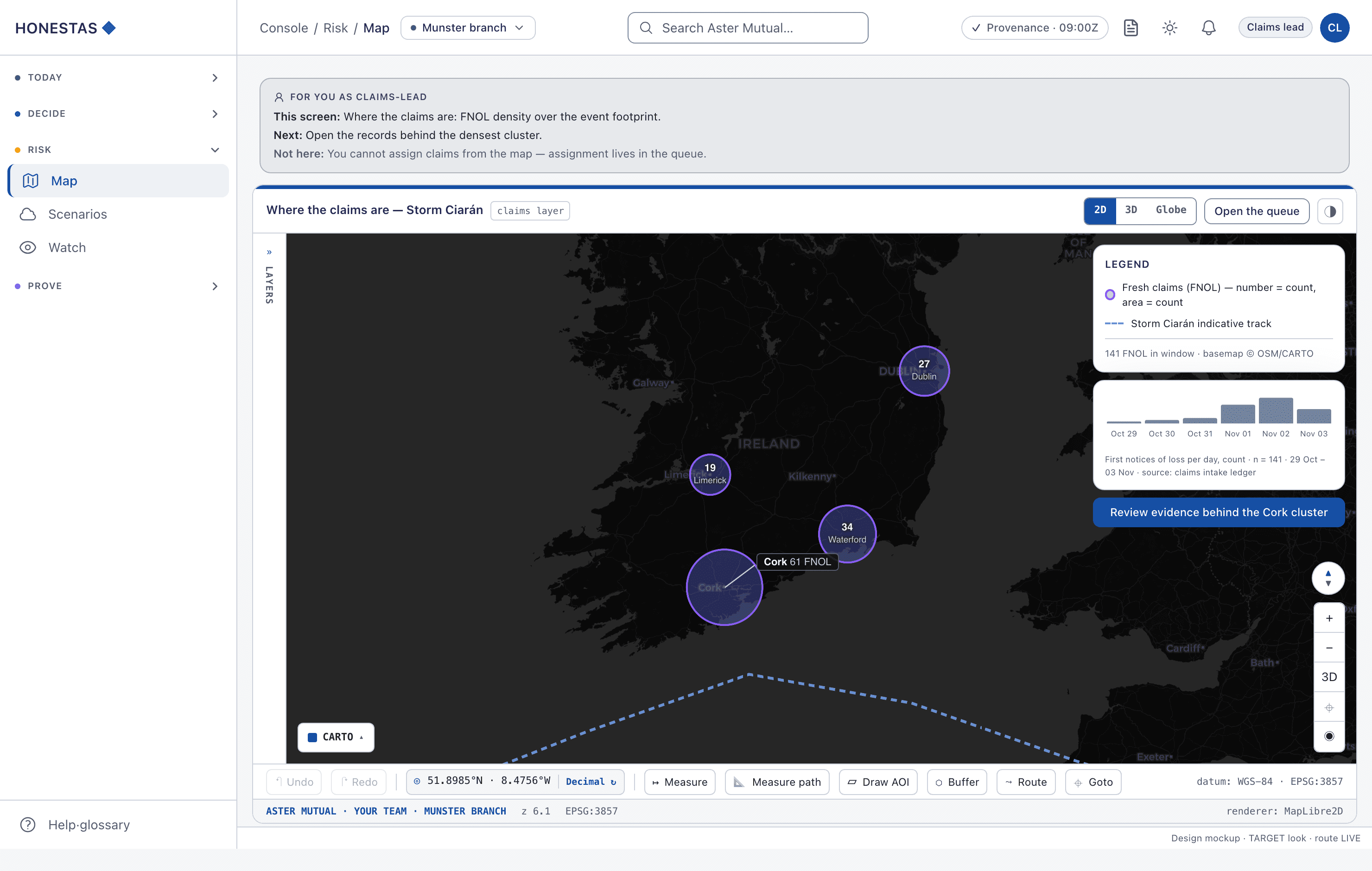Click the Limerick 19 cluster bubble

[709, 474]
